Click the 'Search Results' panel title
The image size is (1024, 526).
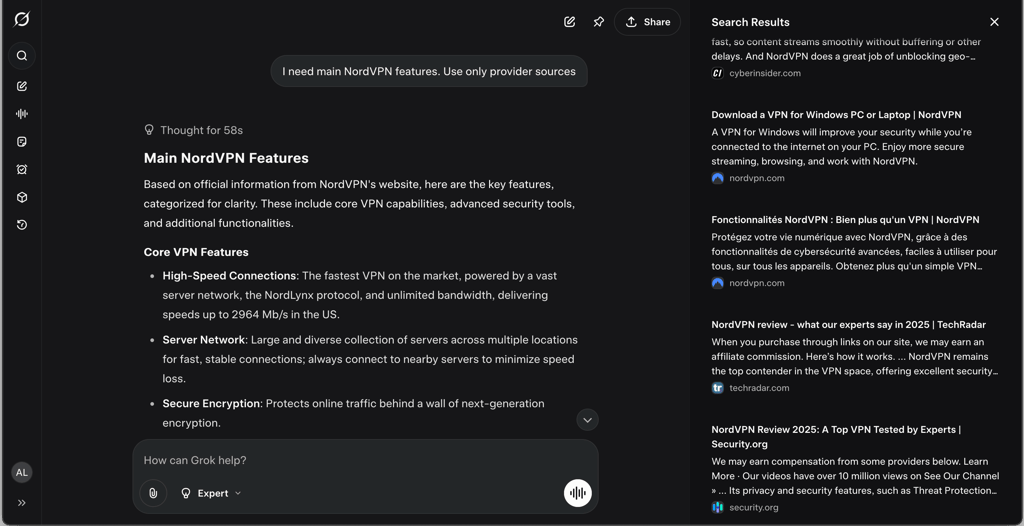coord(750,22)
